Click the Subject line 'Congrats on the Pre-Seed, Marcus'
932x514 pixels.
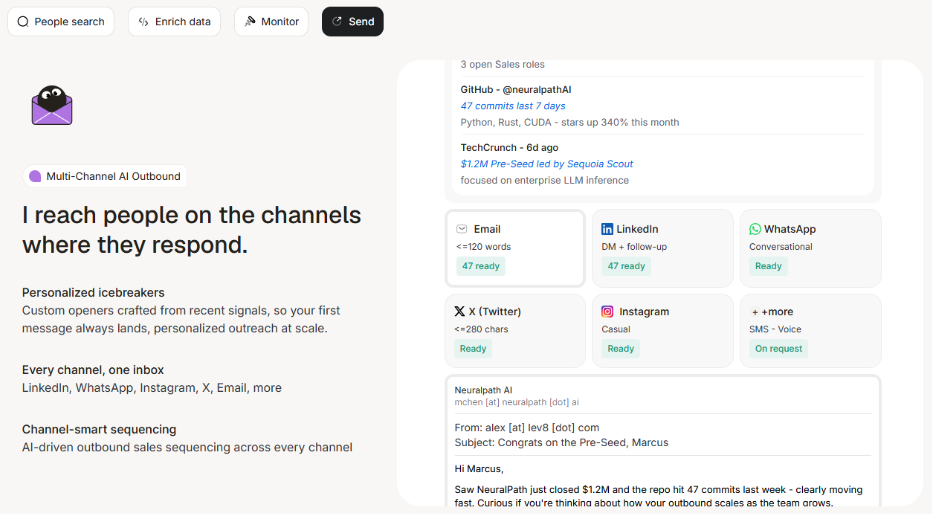(561, 443)
